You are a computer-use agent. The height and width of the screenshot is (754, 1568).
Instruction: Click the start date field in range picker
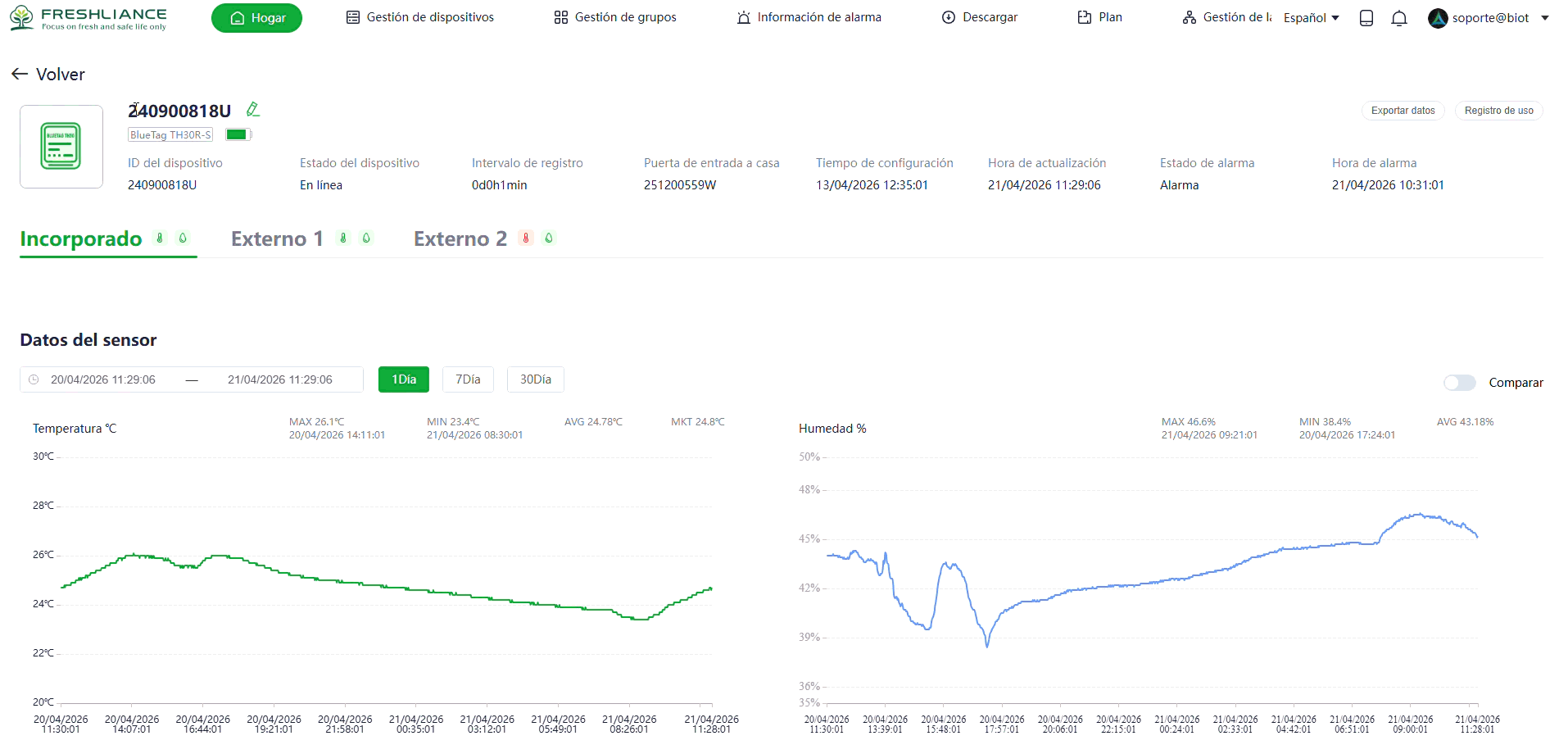[103, 379]
